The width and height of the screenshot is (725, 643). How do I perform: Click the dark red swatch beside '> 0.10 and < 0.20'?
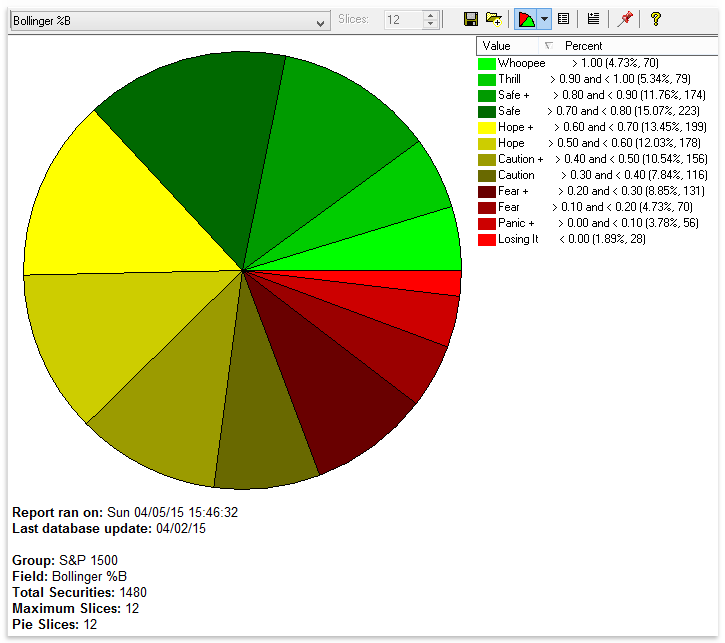pyautogui.click(x=486, y=208)
